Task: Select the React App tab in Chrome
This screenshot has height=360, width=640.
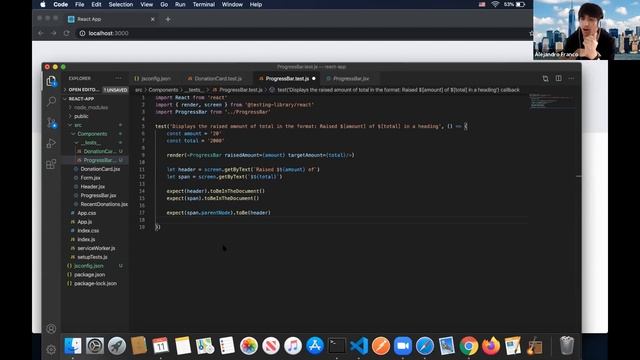Action: pyautogui.click(x=110, y=19)
